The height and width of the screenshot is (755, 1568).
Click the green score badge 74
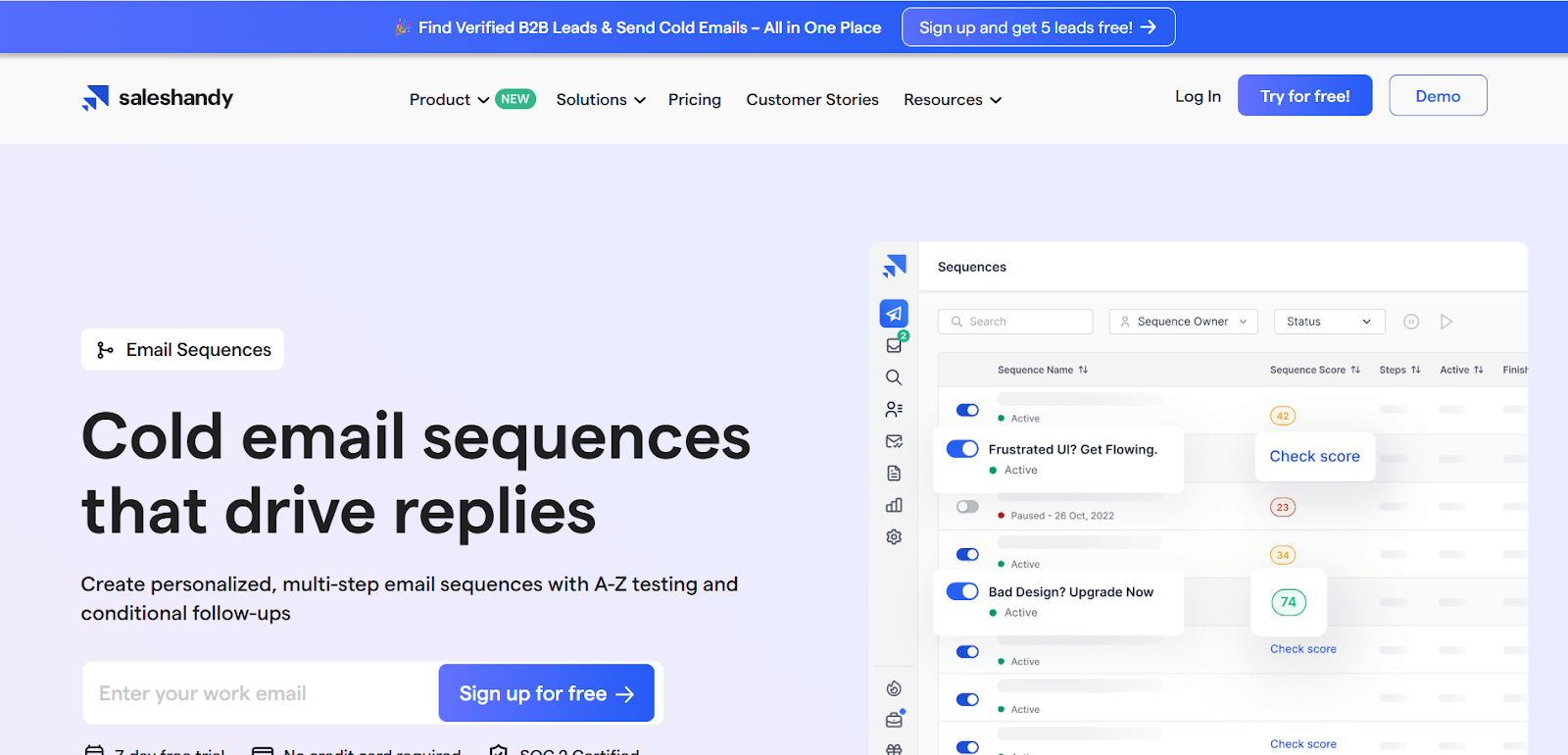click(x=1289, y=602)
